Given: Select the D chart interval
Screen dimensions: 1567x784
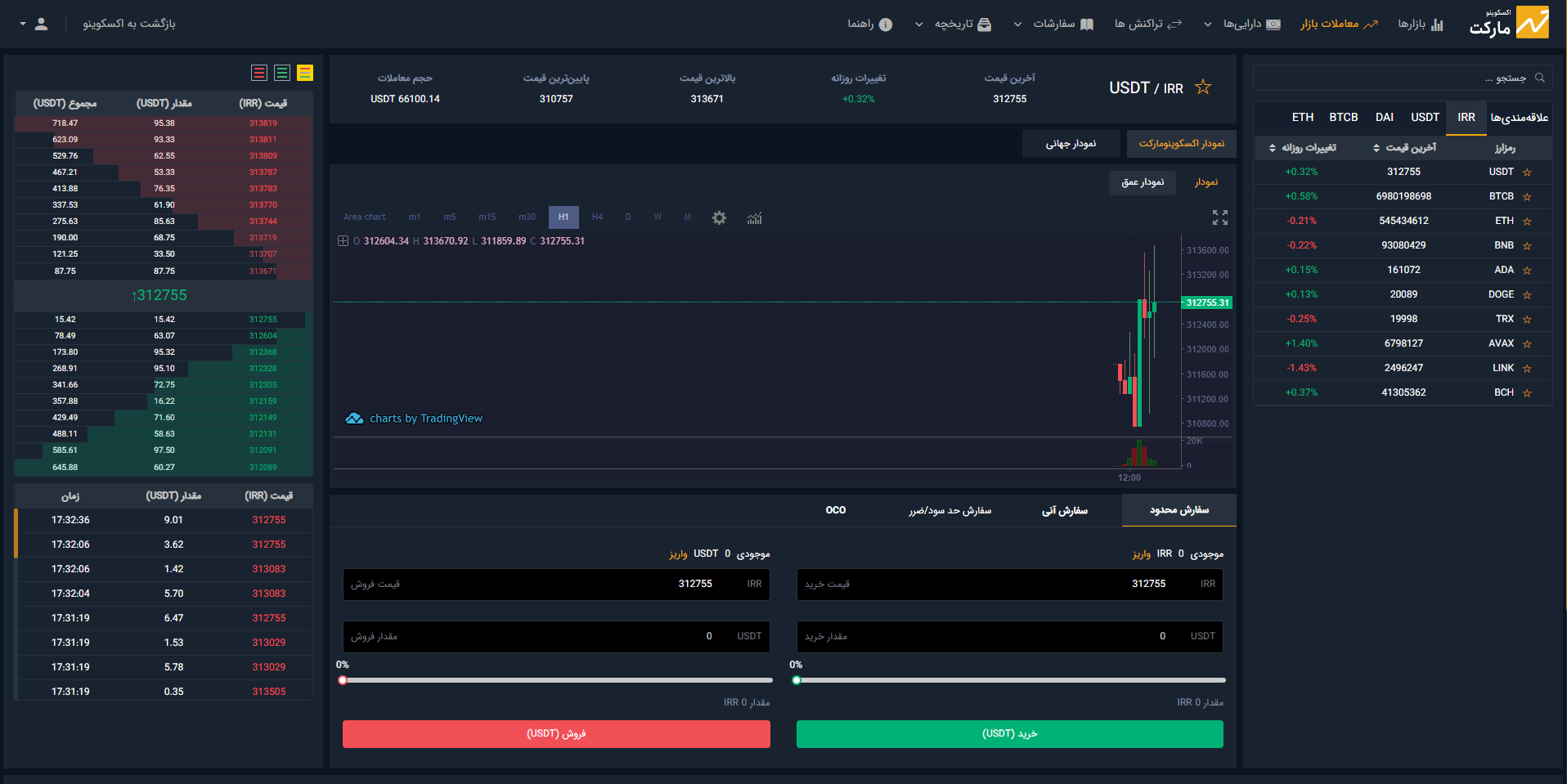Looking at the screenshot, I should click(x=628, y=217).
